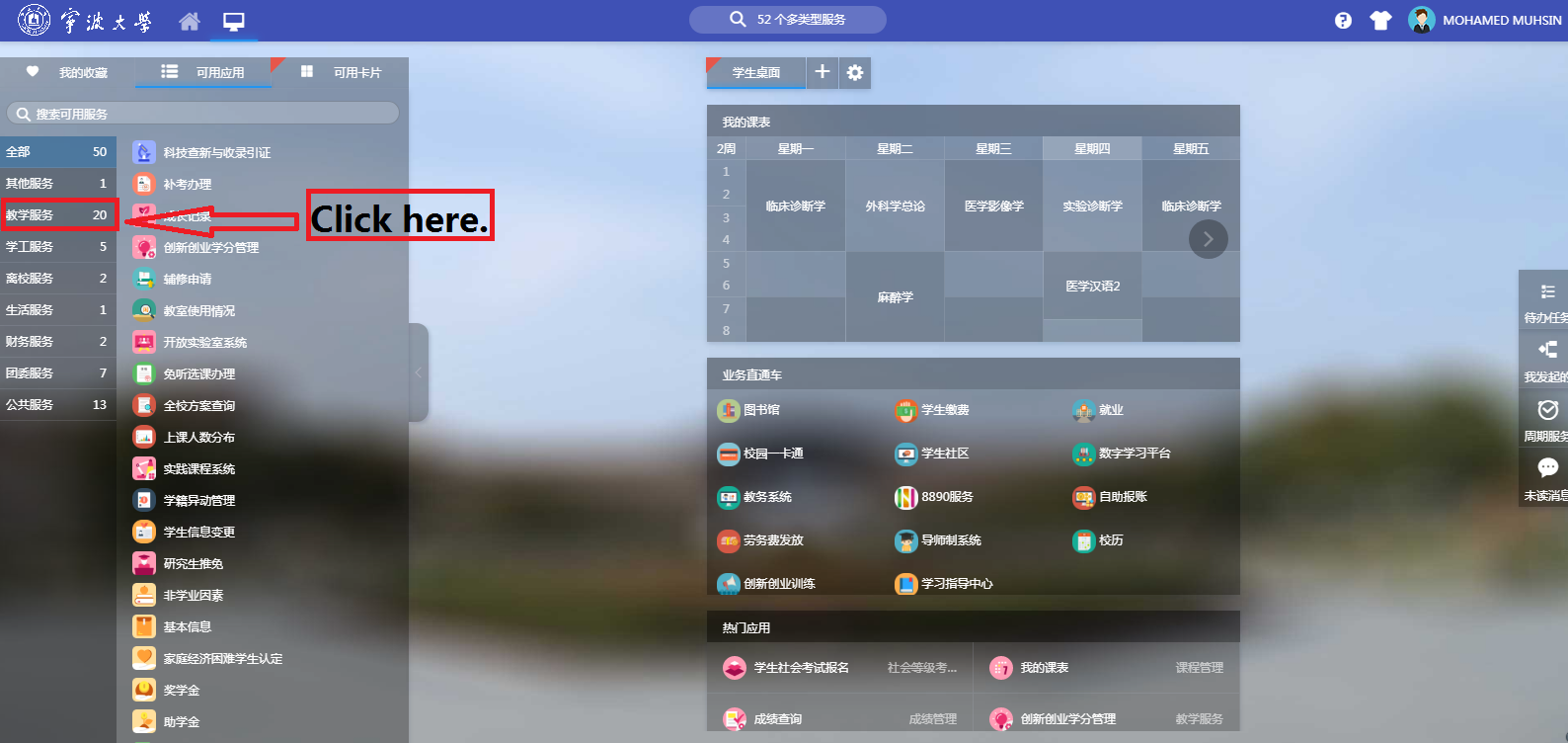Image resolution: width=1568 pixels, height=743 pixels.
Task: Open the 奖学金 scholarship application
Action: click(181, 690)
